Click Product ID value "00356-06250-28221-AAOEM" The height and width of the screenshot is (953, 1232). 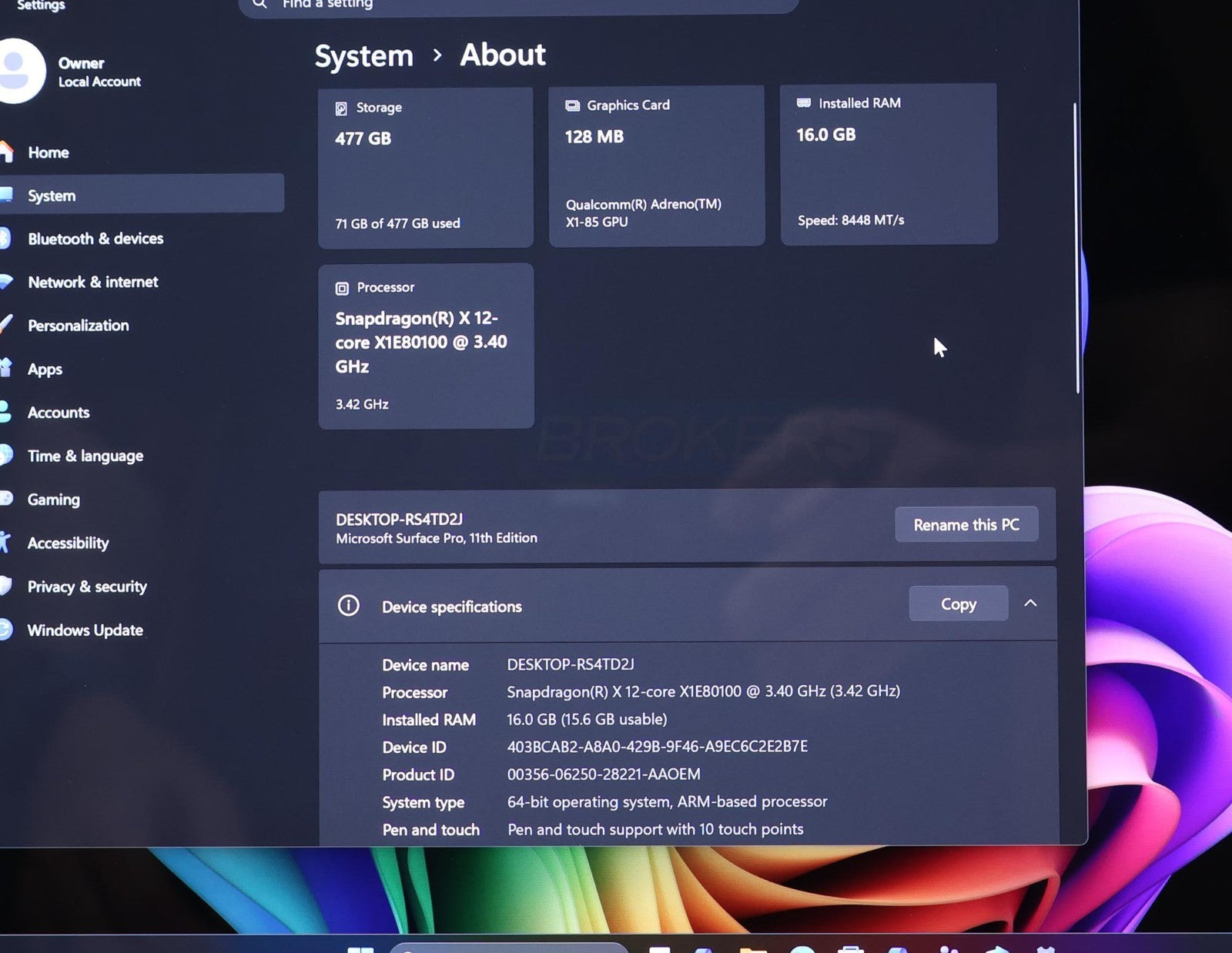[604, 774]
